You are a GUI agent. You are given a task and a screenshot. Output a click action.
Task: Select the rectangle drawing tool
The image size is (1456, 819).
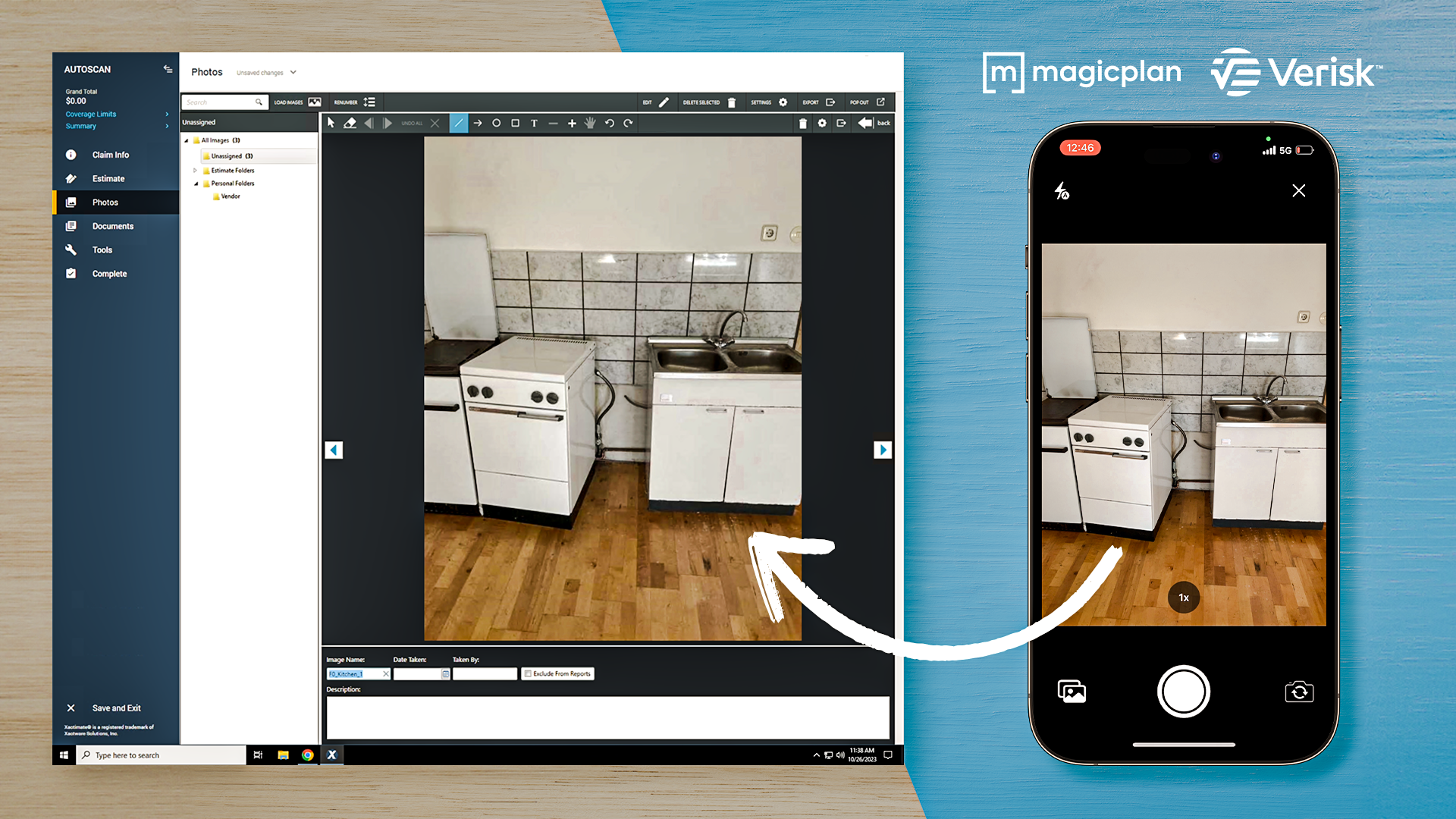click(516, 123)
